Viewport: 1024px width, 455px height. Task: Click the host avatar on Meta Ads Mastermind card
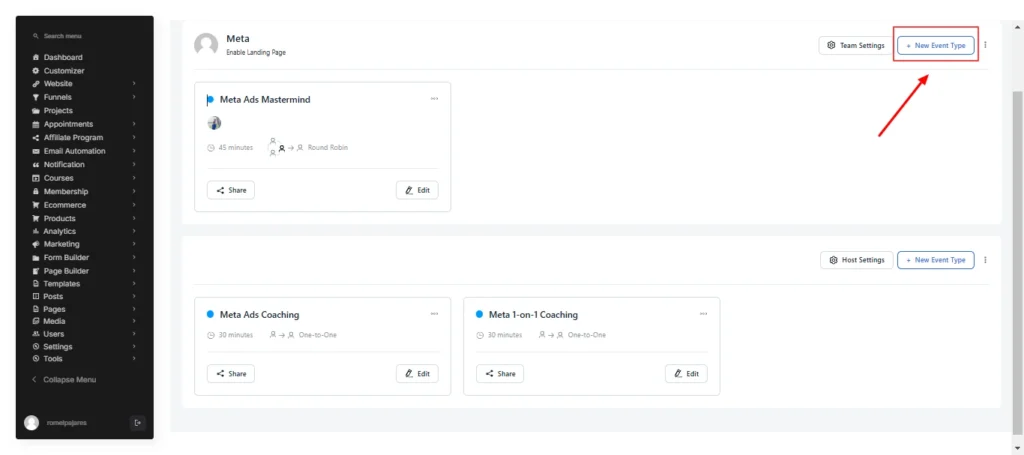coord(214,123)
